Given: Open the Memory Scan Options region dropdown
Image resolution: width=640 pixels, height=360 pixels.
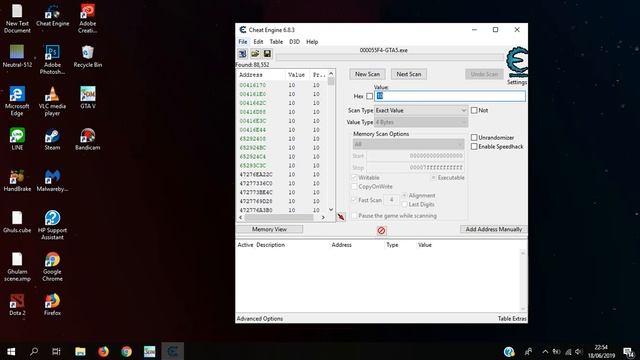Looking at the screenshot, I should point(408,144).
